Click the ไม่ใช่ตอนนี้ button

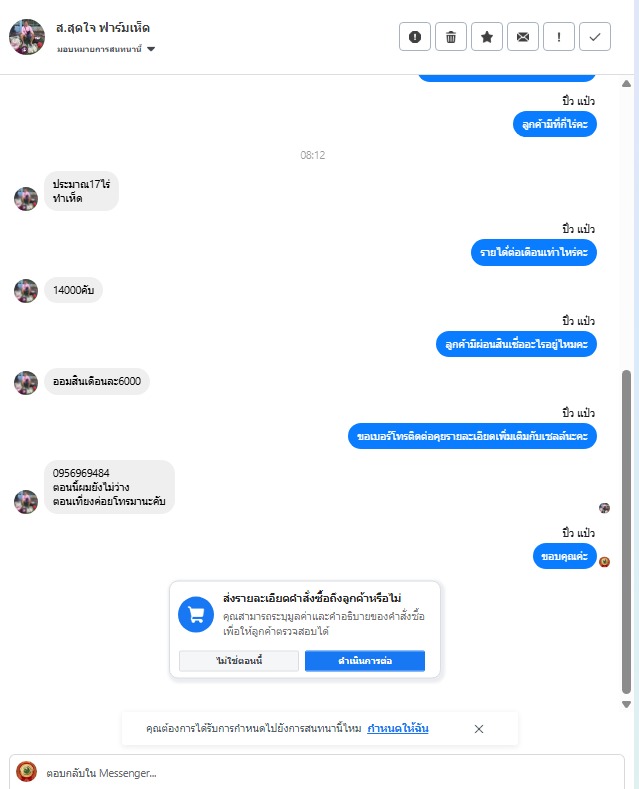pyautogui.click(x=239, y=661)
